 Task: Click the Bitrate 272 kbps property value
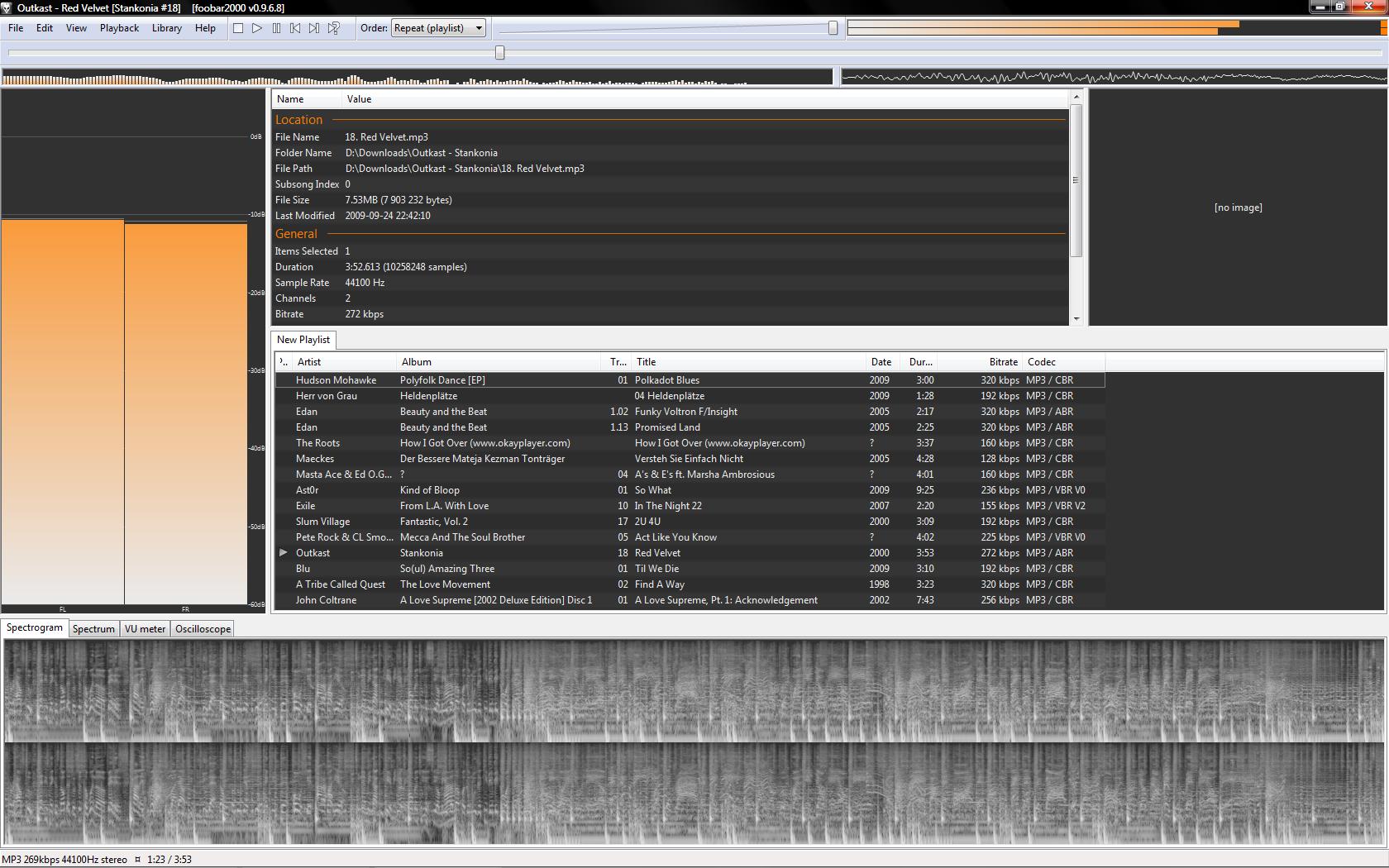(364, 314)
